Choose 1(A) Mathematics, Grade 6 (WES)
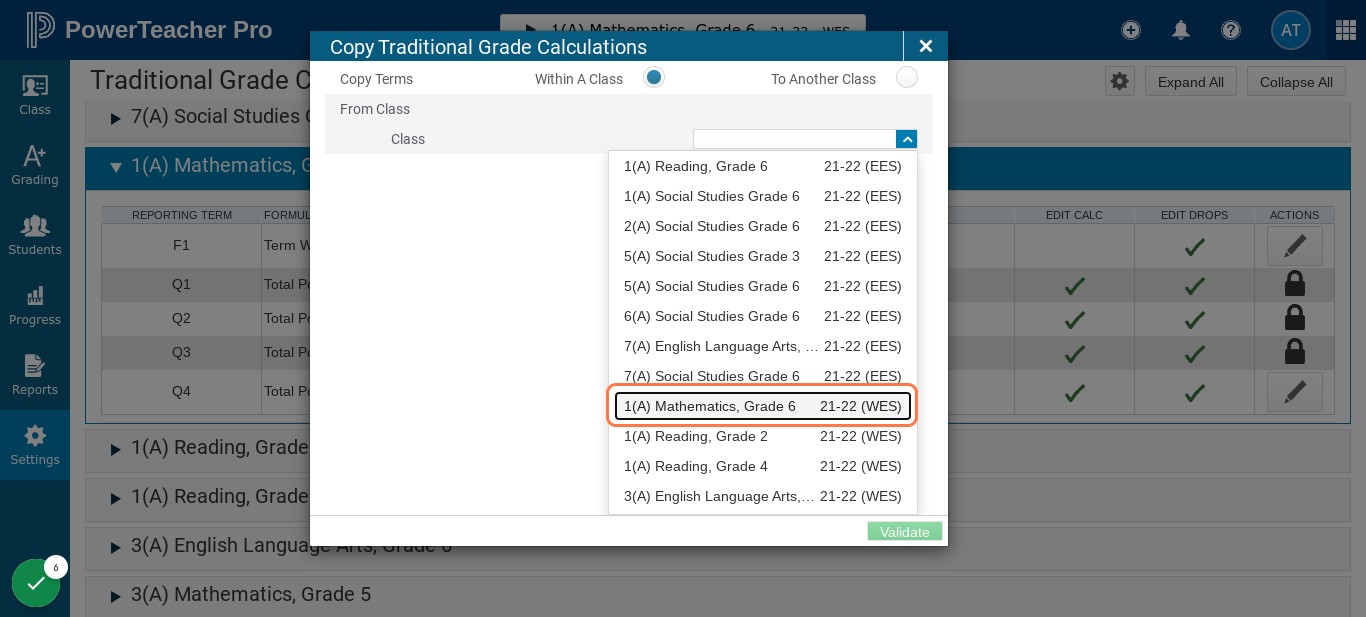The image size is (1366, 617). click(x=763, y=406)
